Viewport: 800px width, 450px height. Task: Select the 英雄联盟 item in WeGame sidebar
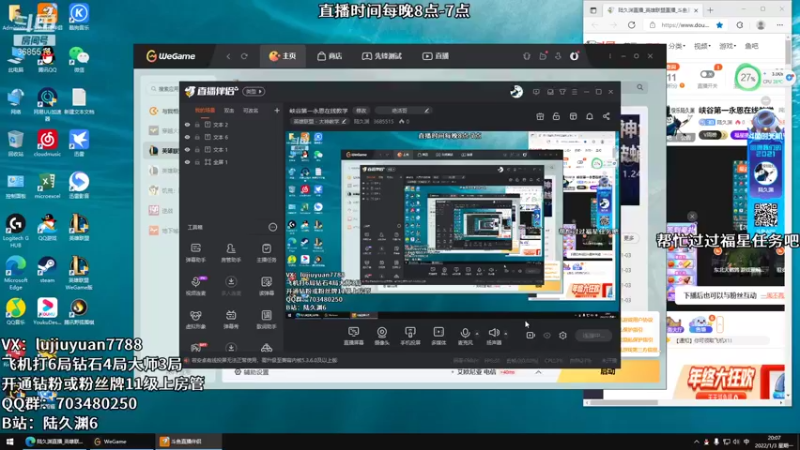163,151
